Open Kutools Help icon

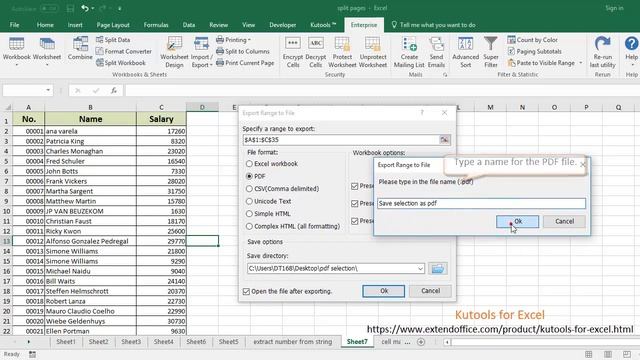(631, 44)
